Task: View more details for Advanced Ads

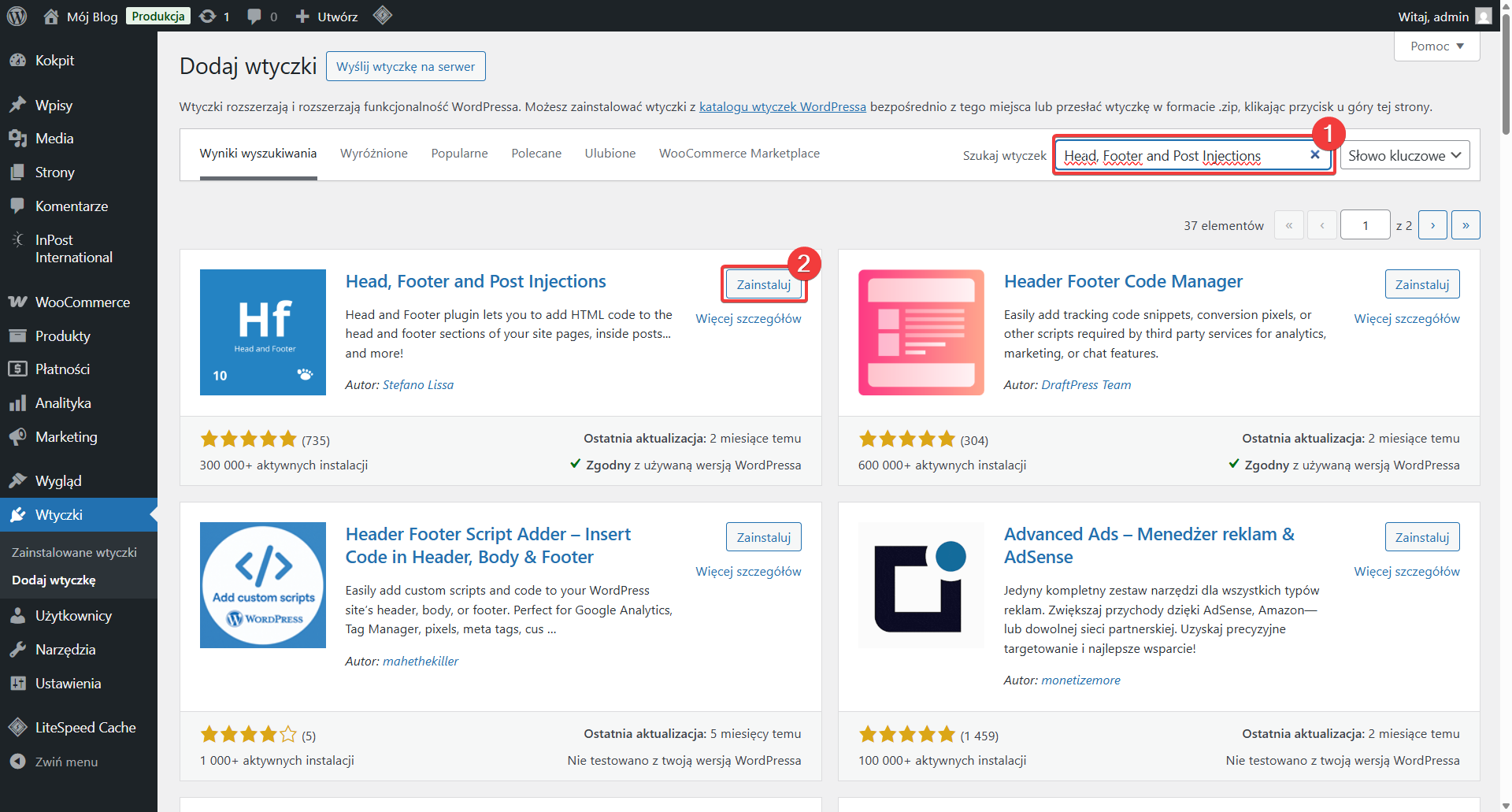Action: [x=1406, y=572]
